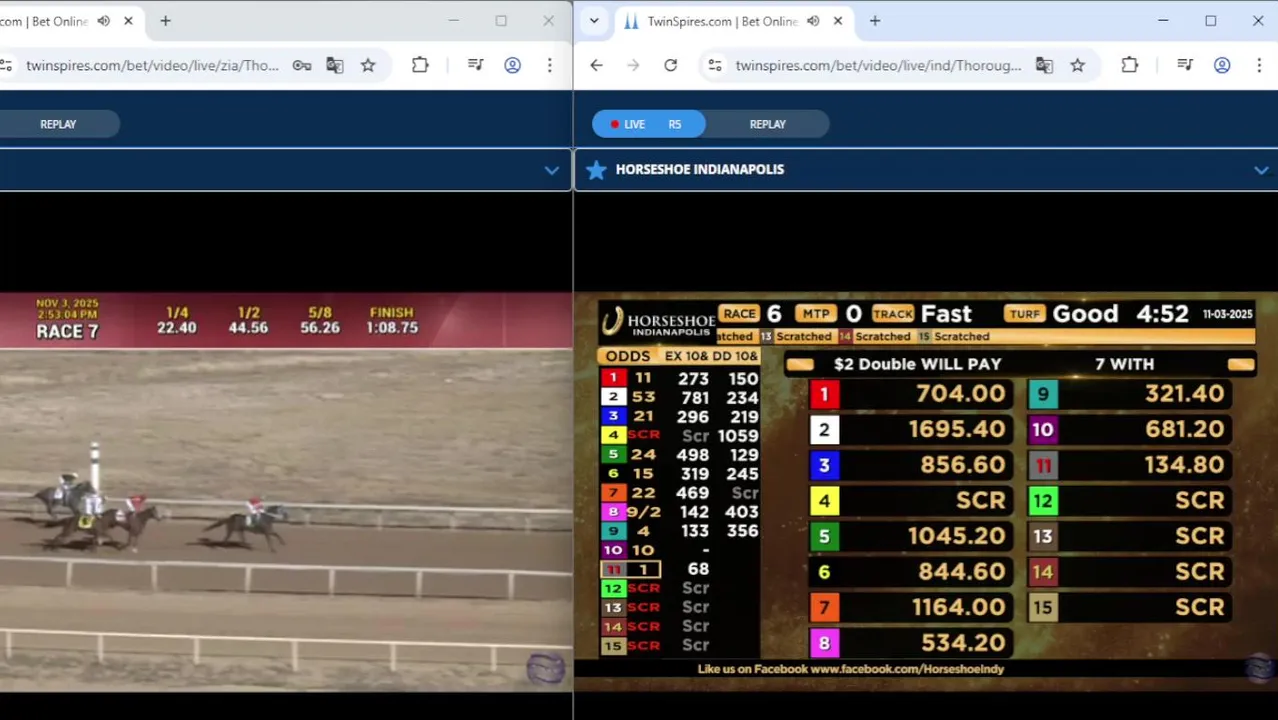1278x720 pixels.
Task: Open media control icon in right window
Action: pos(1185,65)
